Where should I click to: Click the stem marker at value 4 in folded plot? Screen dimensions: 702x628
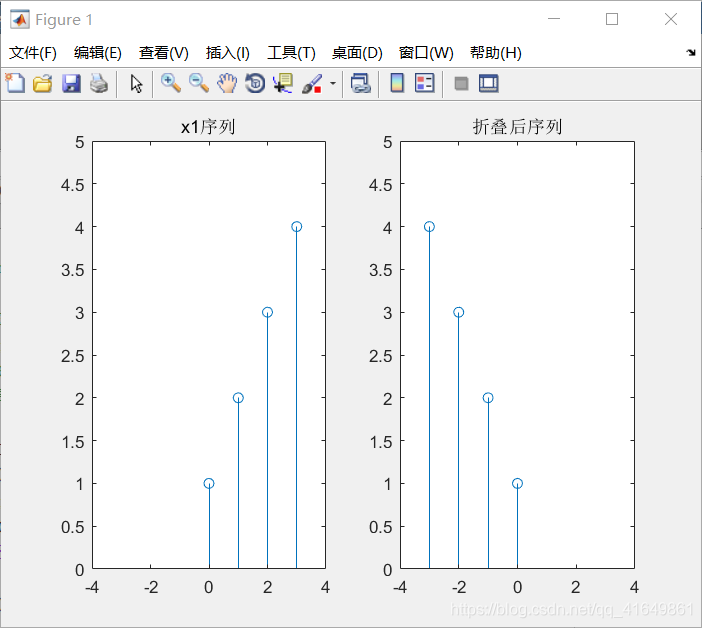429,226
